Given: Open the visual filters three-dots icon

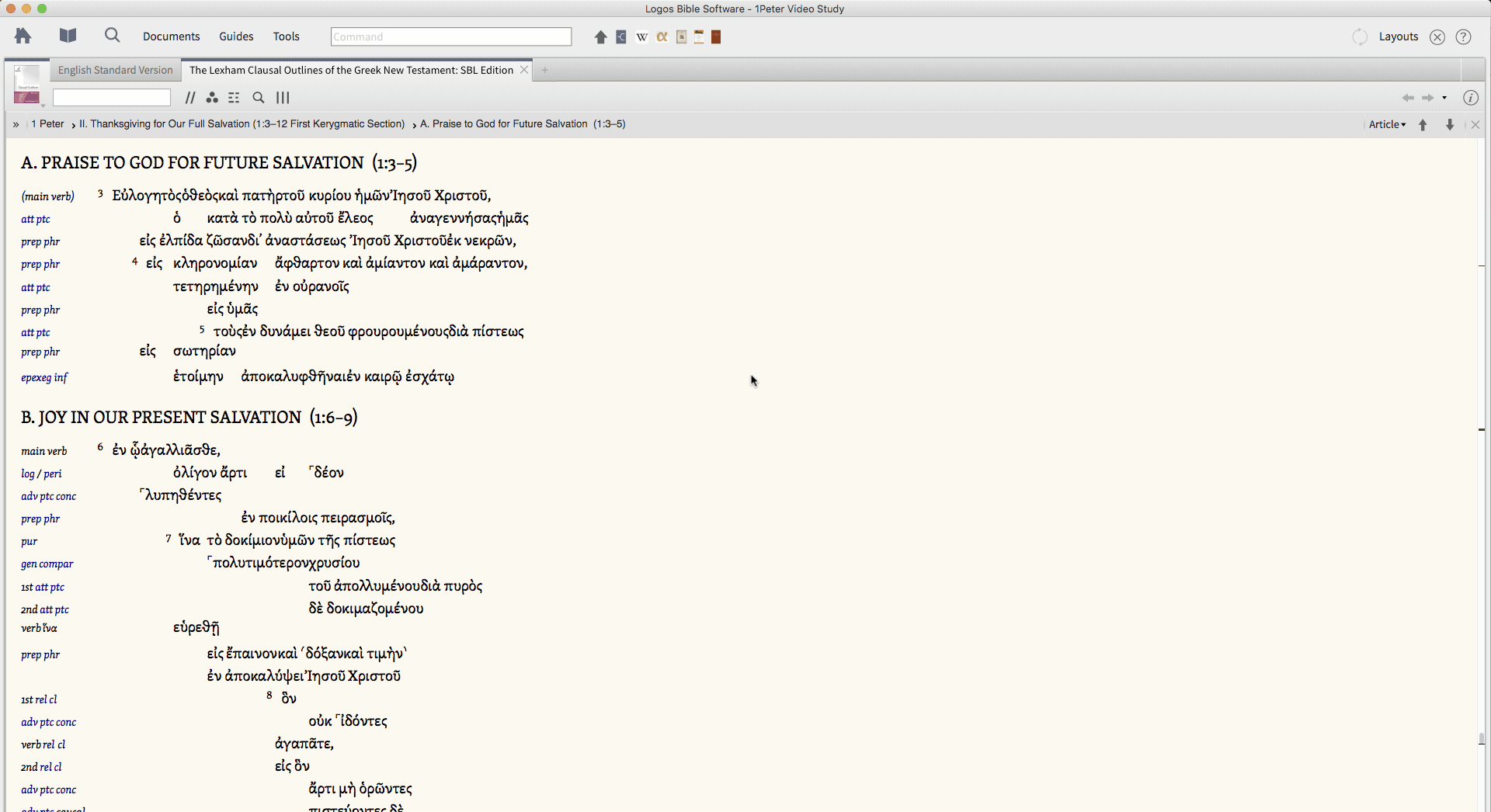Looking at the screenshot, I should point(212,98).
